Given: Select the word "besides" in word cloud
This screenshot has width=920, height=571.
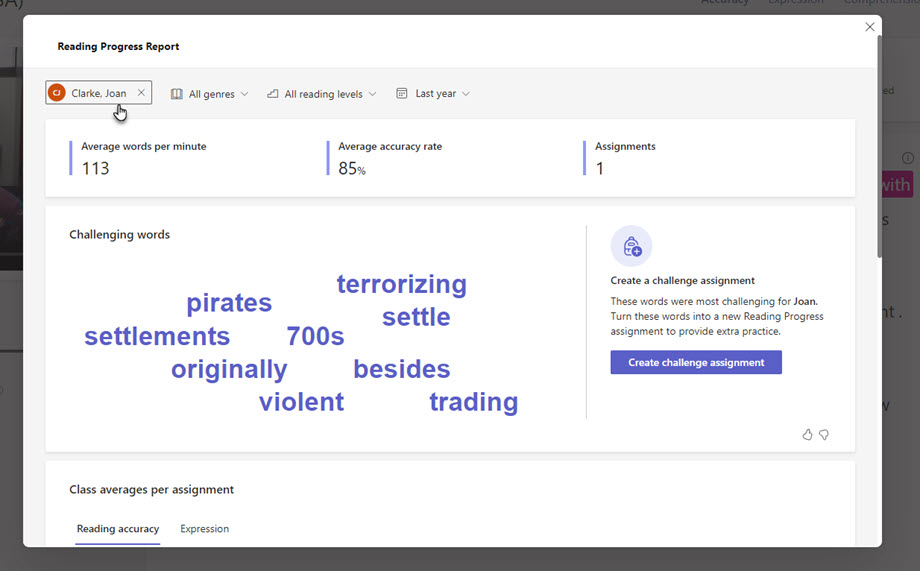Looking at the screenshot, I should point(401,369).
